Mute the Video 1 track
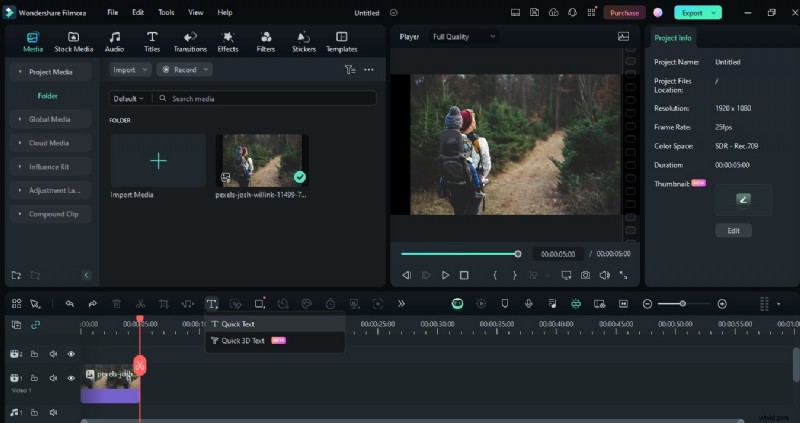 coord(53,379)
